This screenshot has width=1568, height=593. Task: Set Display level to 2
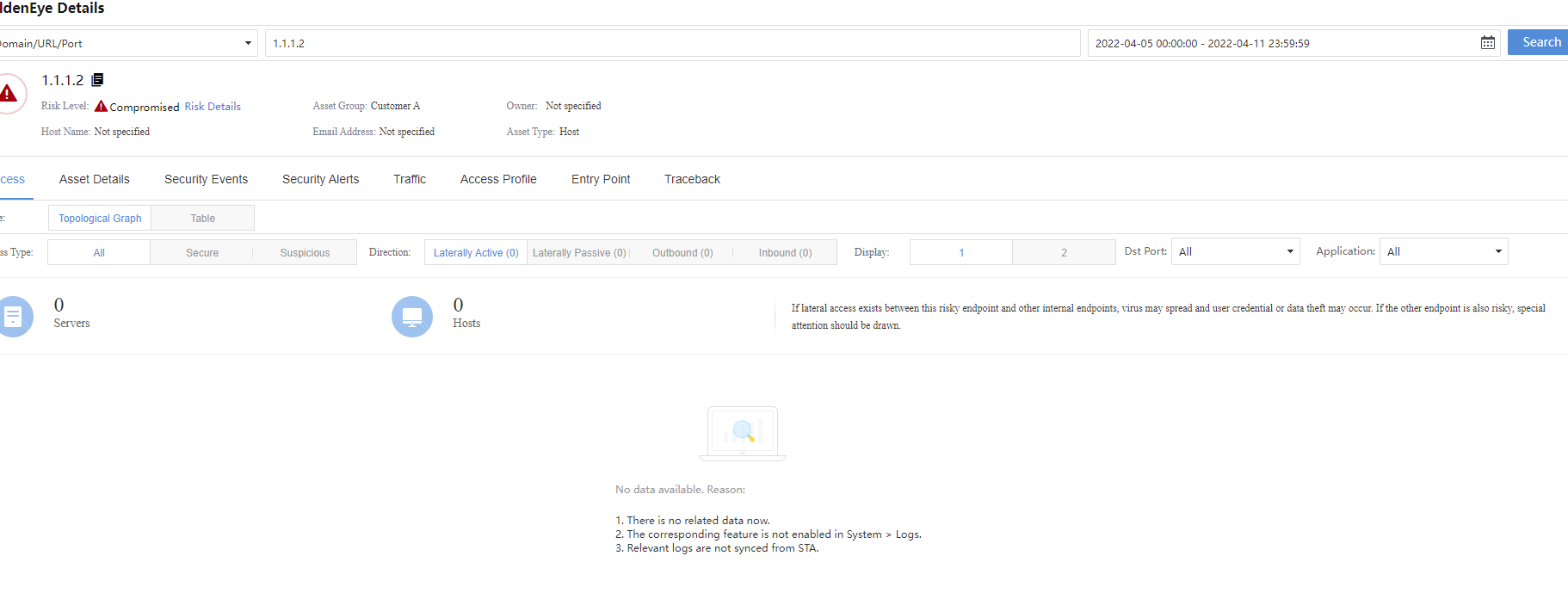[1064, 252]
